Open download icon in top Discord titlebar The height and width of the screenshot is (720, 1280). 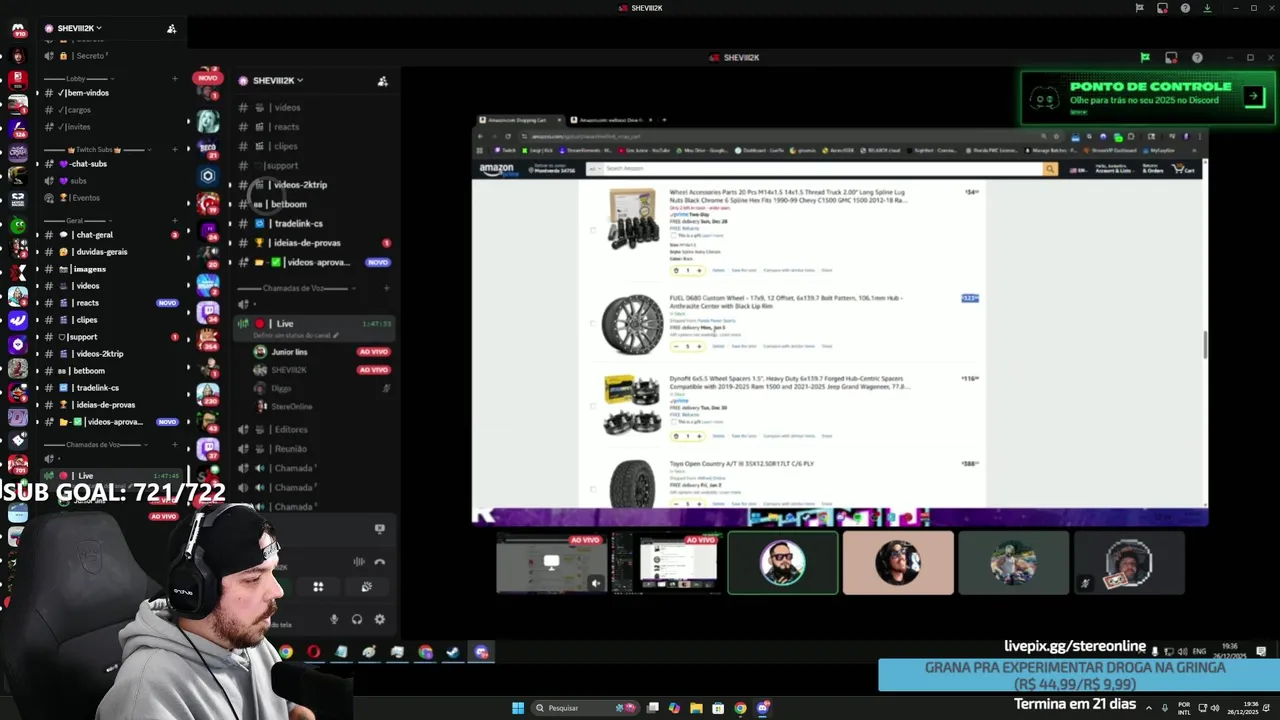tap(1207, 8)
